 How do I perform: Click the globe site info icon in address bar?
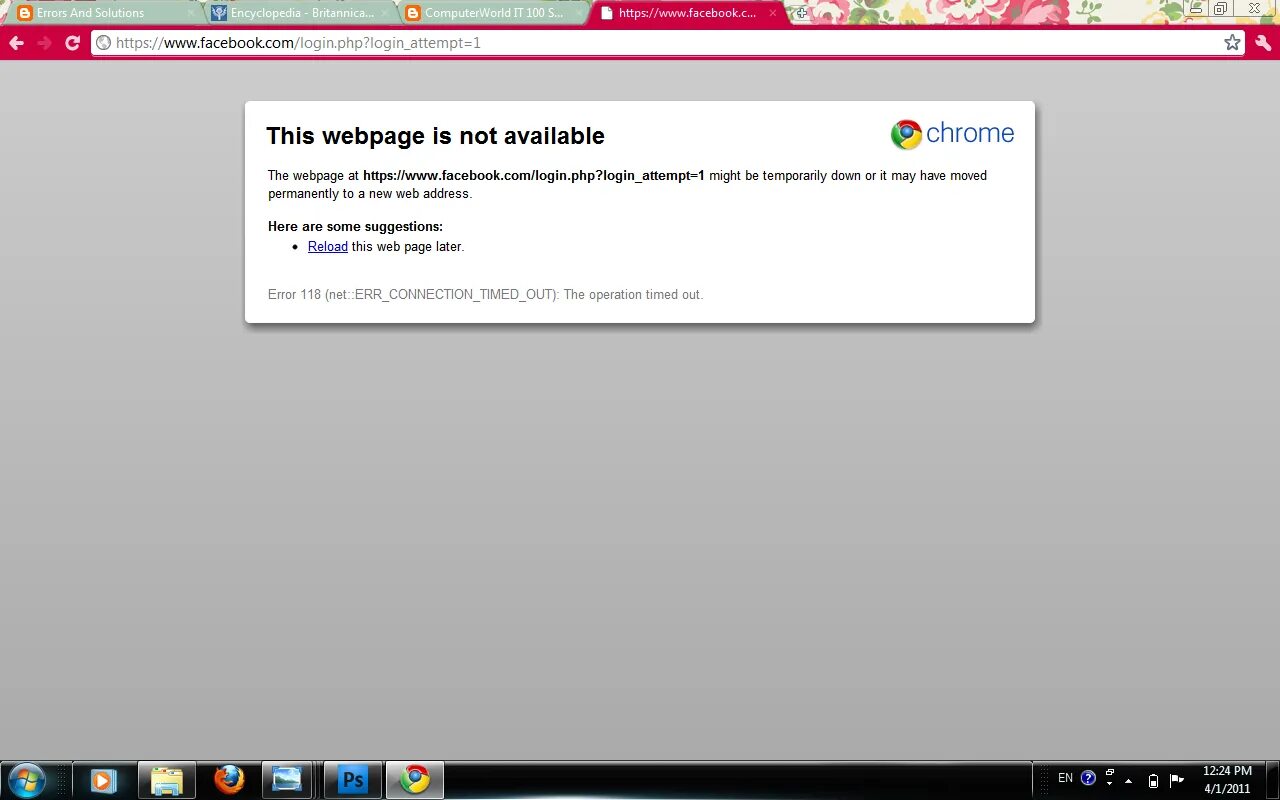[x=103, y=43]
